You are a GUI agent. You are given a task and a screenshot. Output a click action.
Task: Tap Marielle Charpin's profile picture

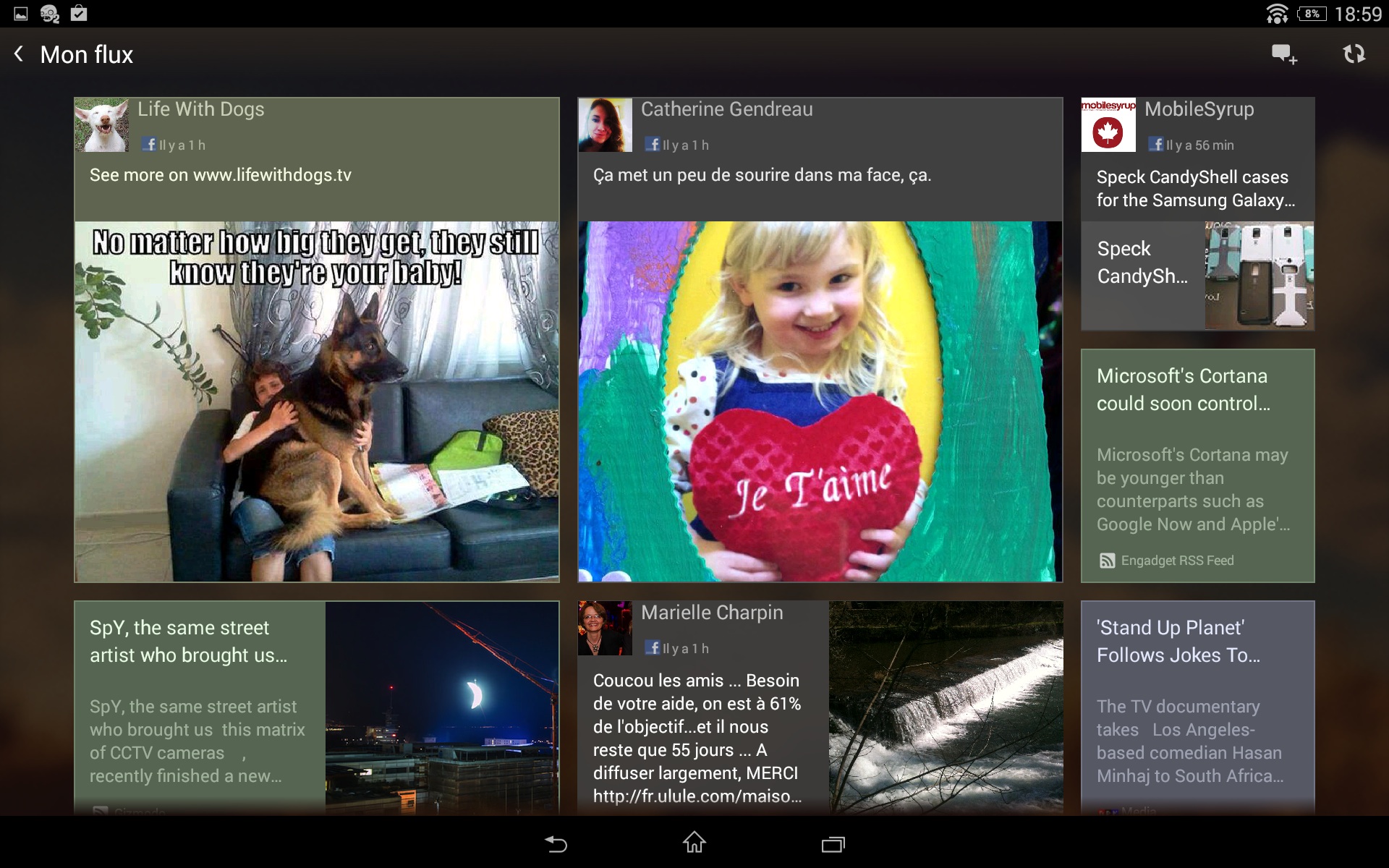(606, 628)
